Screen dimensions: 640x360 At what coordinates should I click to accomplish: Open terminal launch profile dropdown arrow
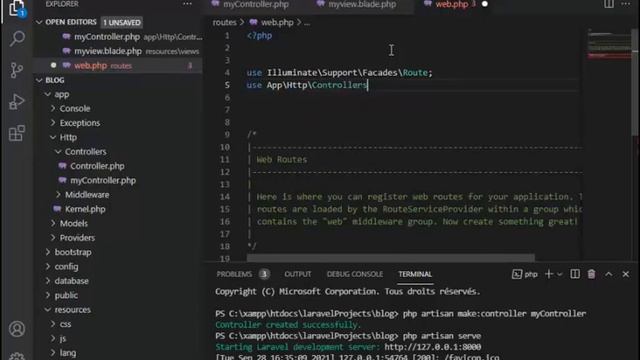click(560, 274)
